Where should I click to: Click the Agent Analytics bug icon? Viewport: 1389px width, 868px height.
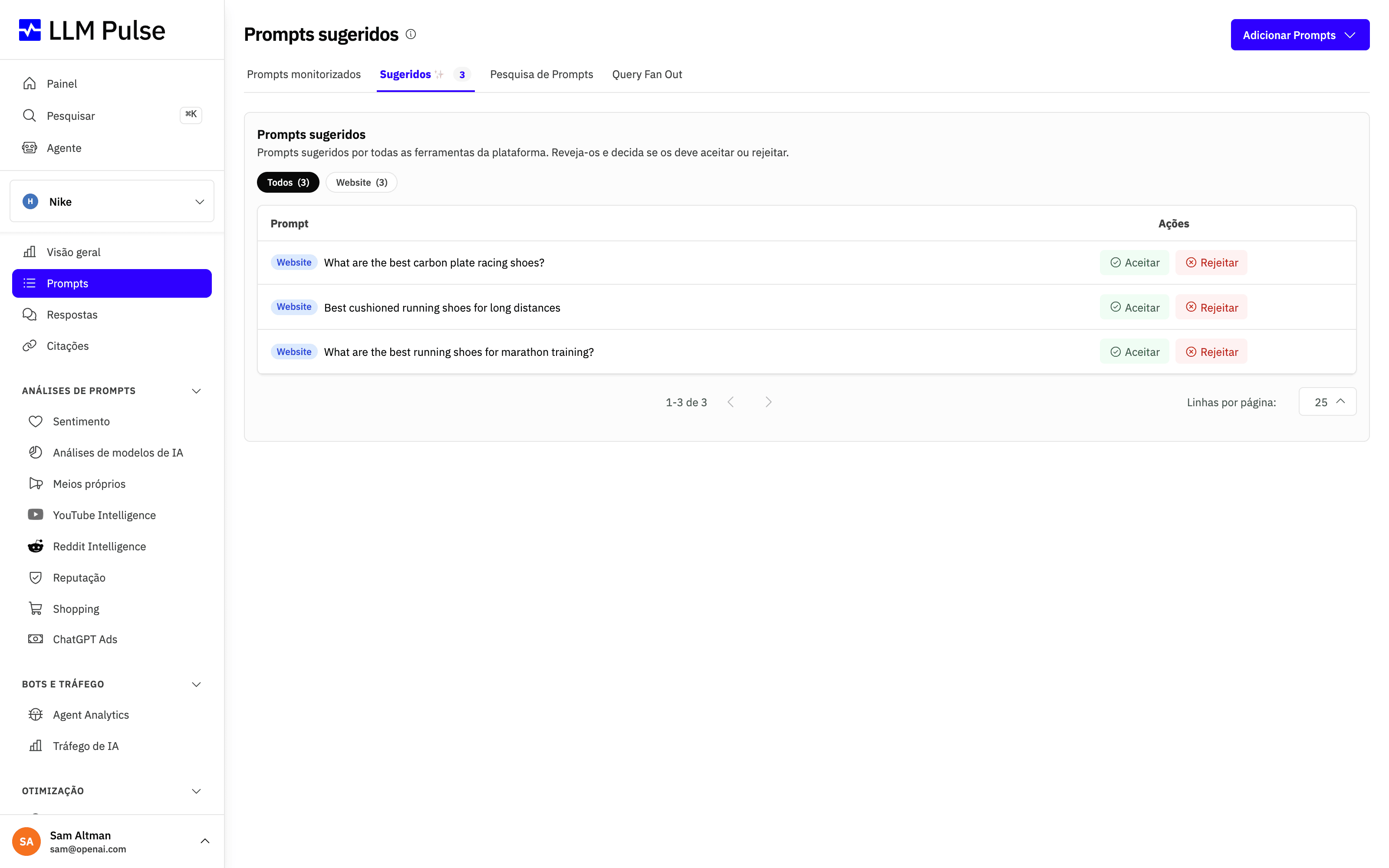(x=36, y=715)
